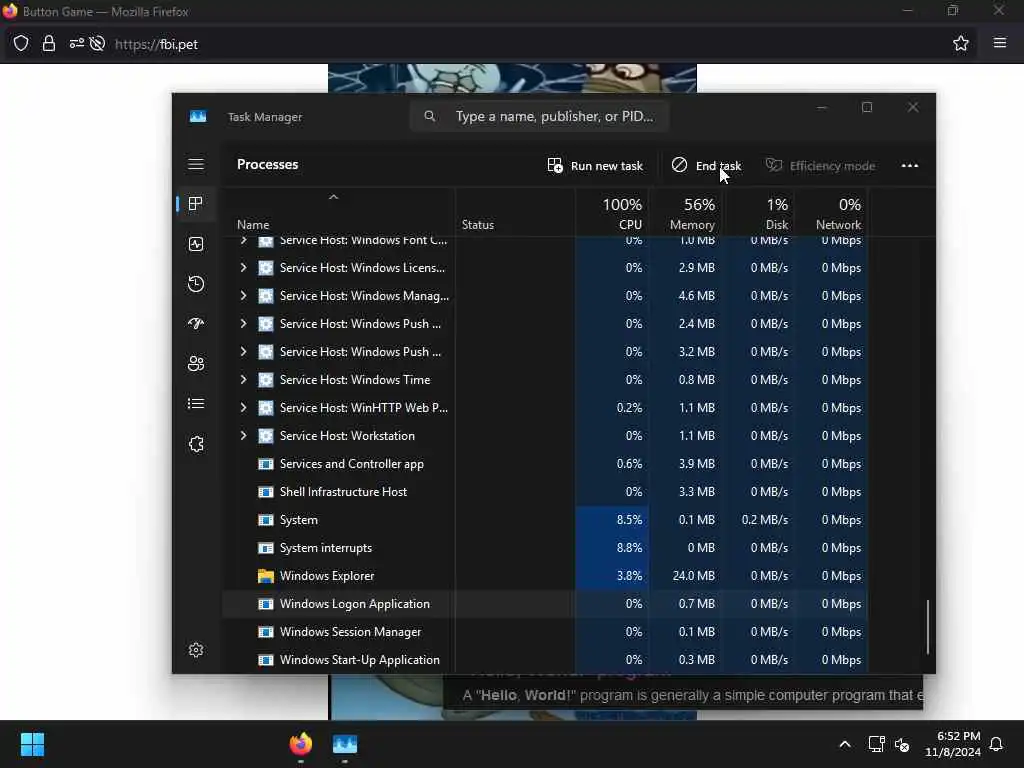Click the Firefox taskbar icon

300,744
